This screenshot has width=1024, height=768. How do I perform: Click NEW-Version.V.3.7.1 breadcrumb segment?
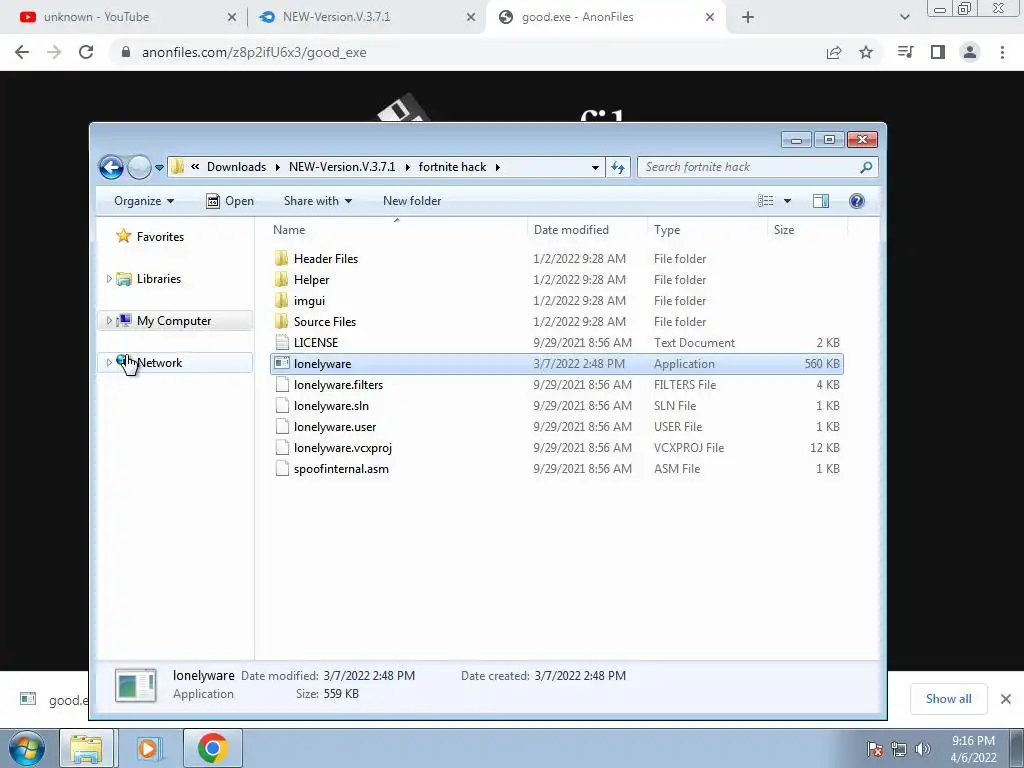coord(342,167)
